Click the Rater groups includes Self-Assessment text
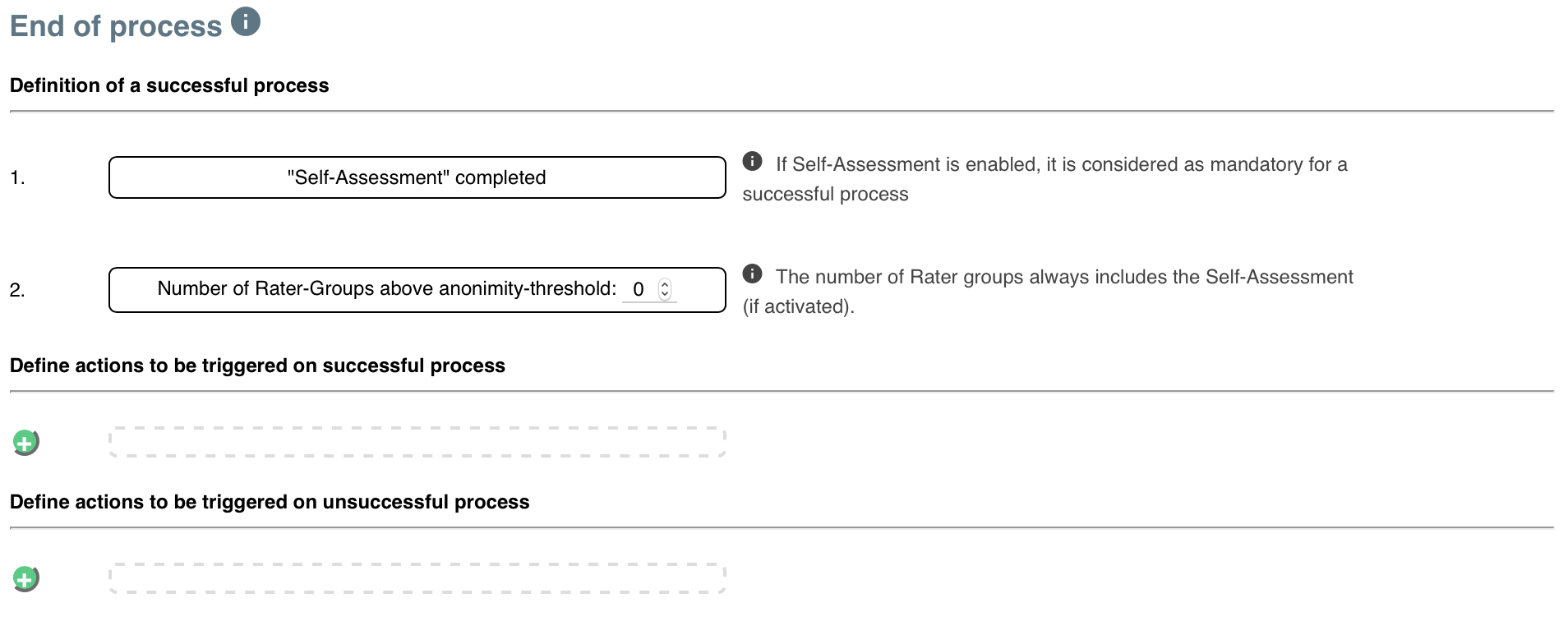 point(1048,292)
